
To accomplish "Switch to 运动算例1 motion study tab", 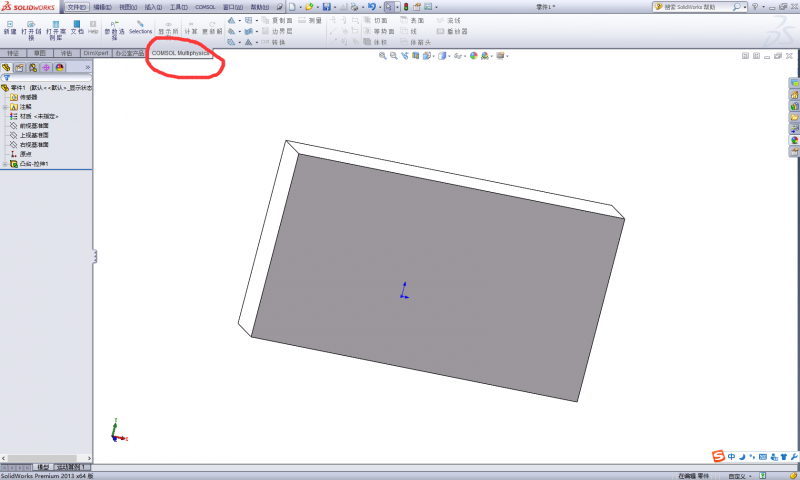I will click(x=72, y=467).
